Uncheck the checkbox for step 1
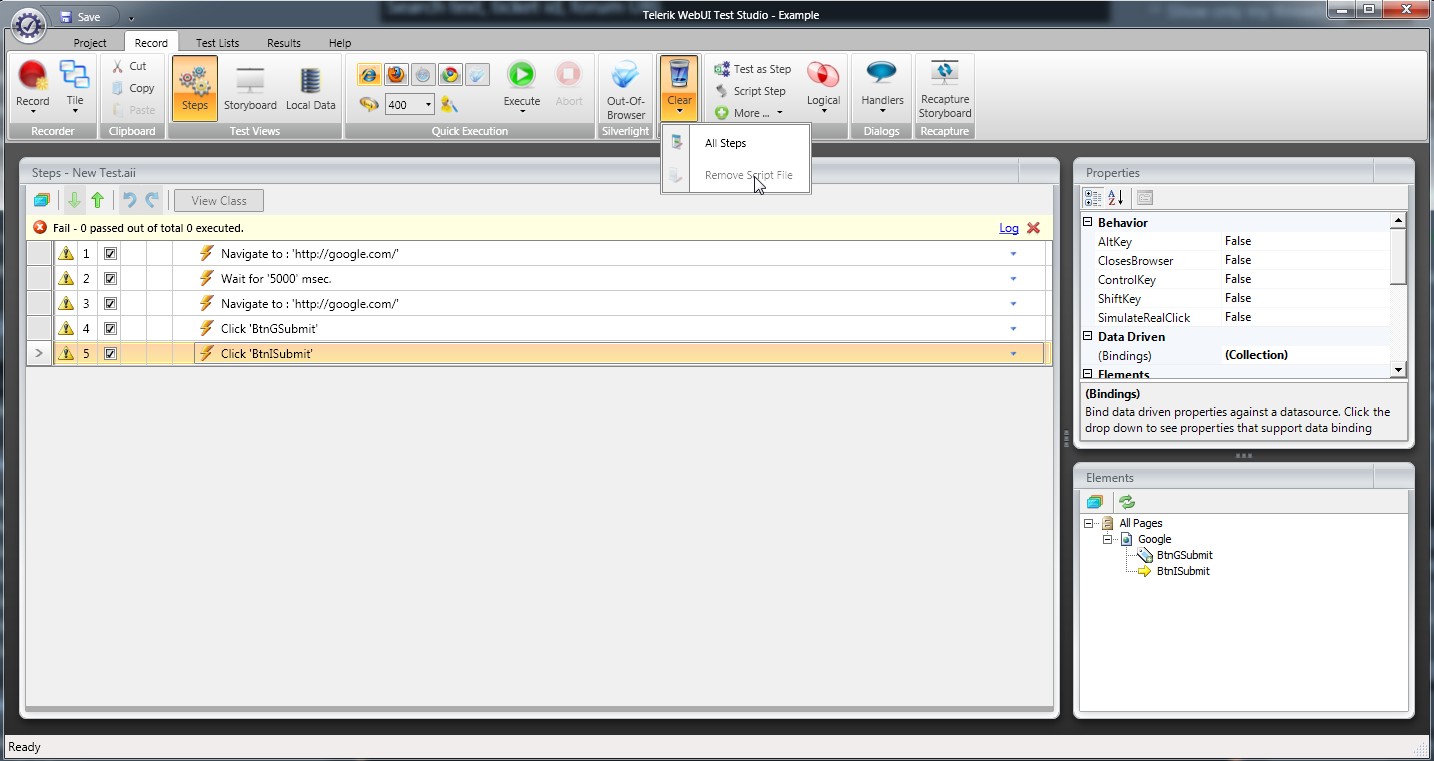 point(111,254)
